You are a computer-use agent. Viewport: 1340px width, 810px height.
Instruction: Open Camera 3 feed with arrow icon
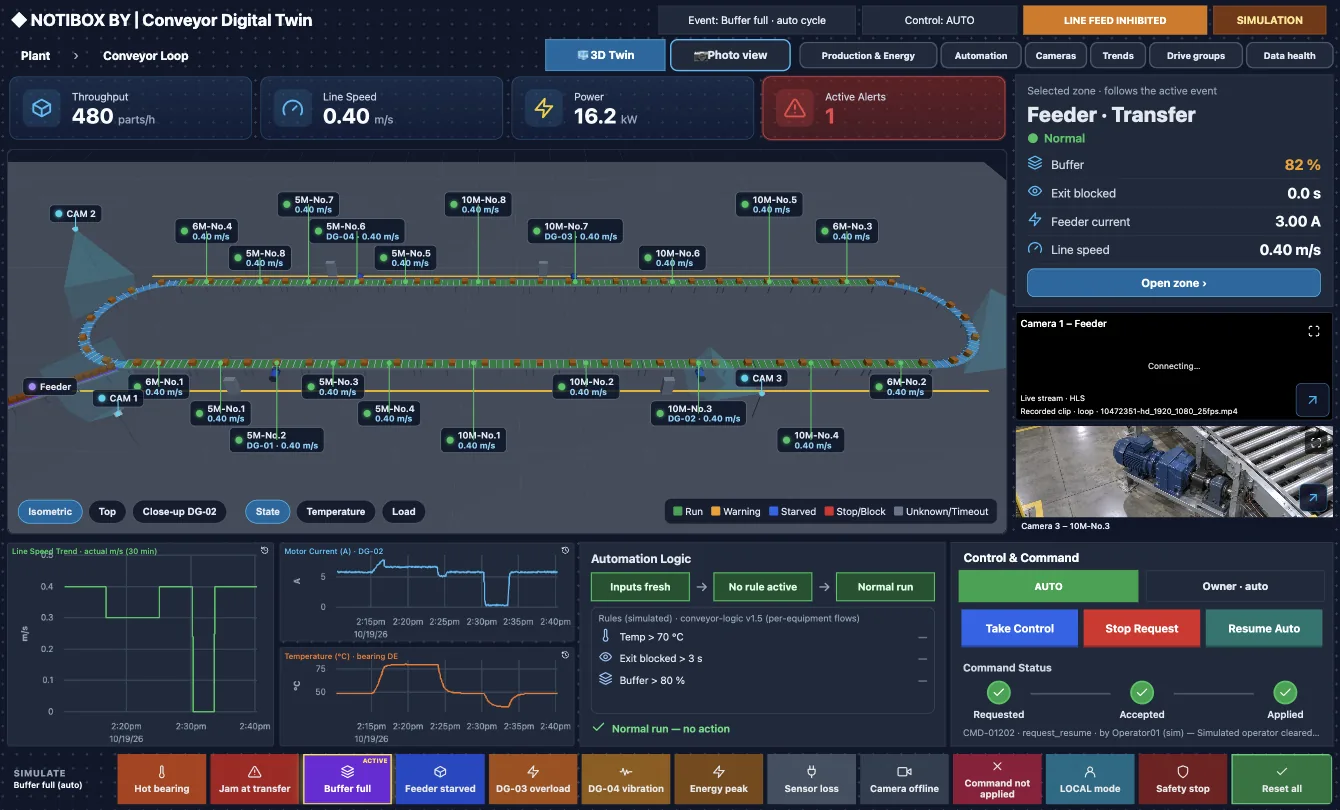pyautogui.click(x=1312, y=497)
